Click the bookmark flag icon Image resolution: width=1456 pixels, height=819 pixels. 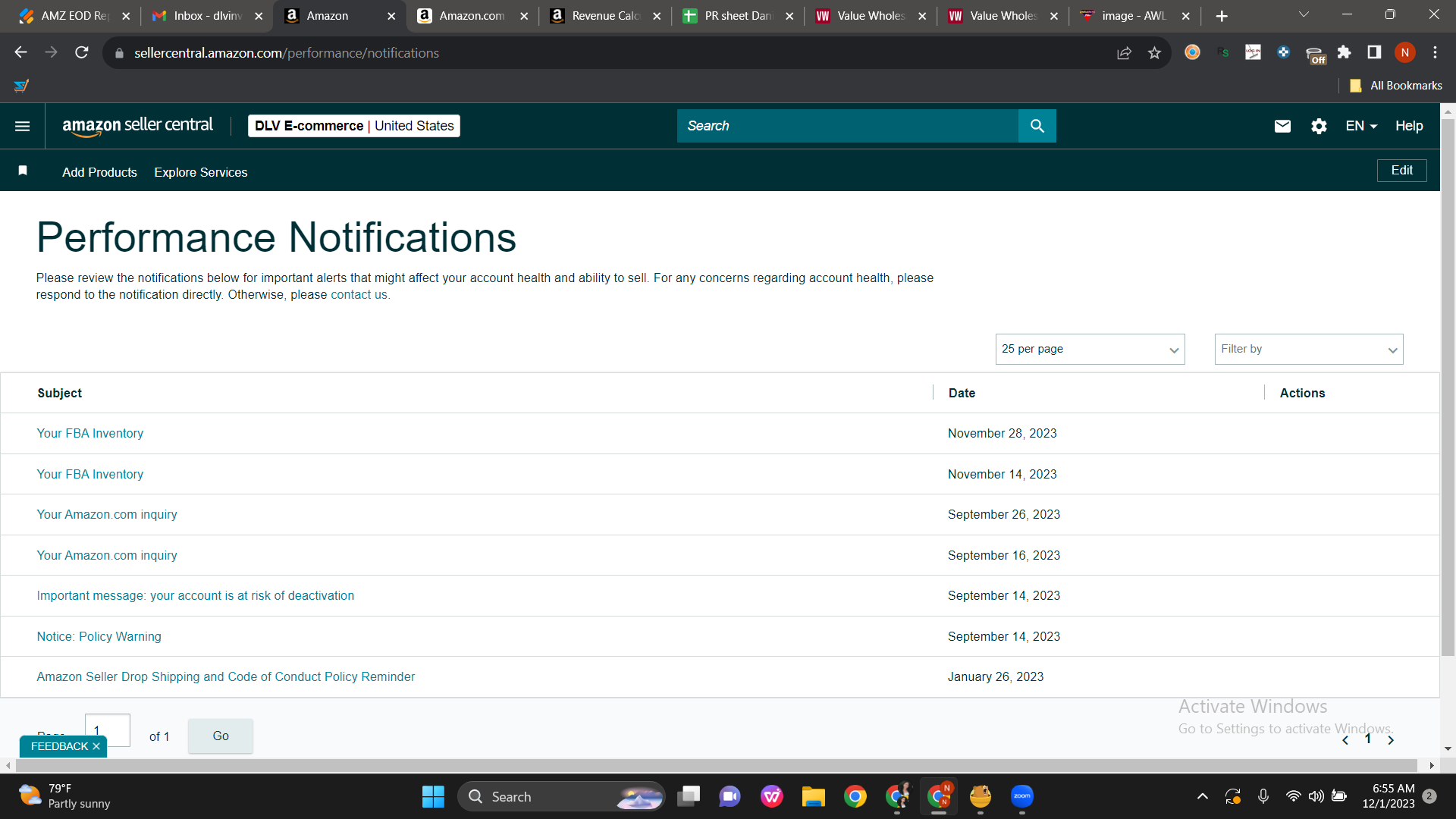coord(23,171)
